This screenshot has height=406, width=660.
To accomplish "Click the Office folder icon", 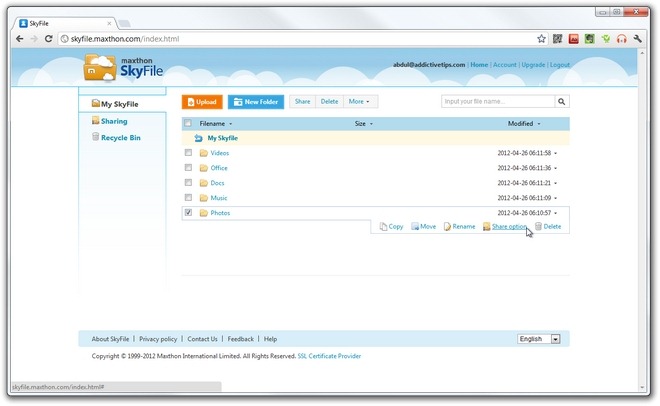I will [204, 168].
